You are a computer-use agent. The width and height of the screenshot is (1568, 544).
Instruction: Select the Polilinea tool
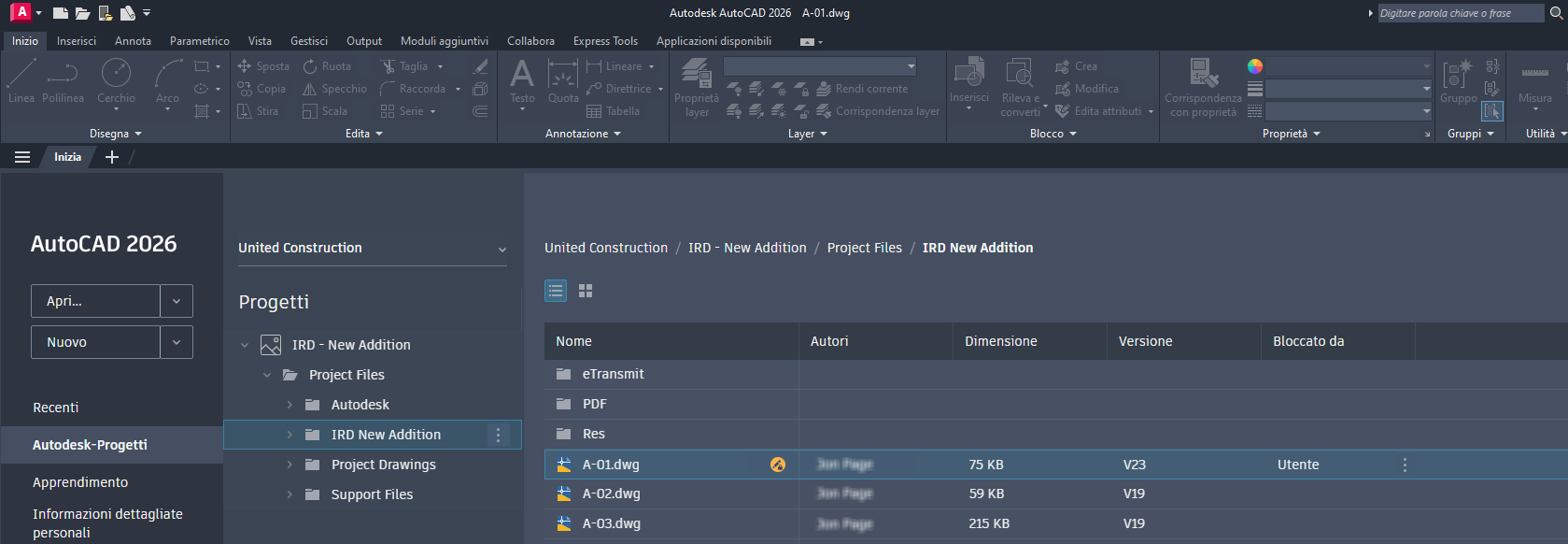[63, 80]
